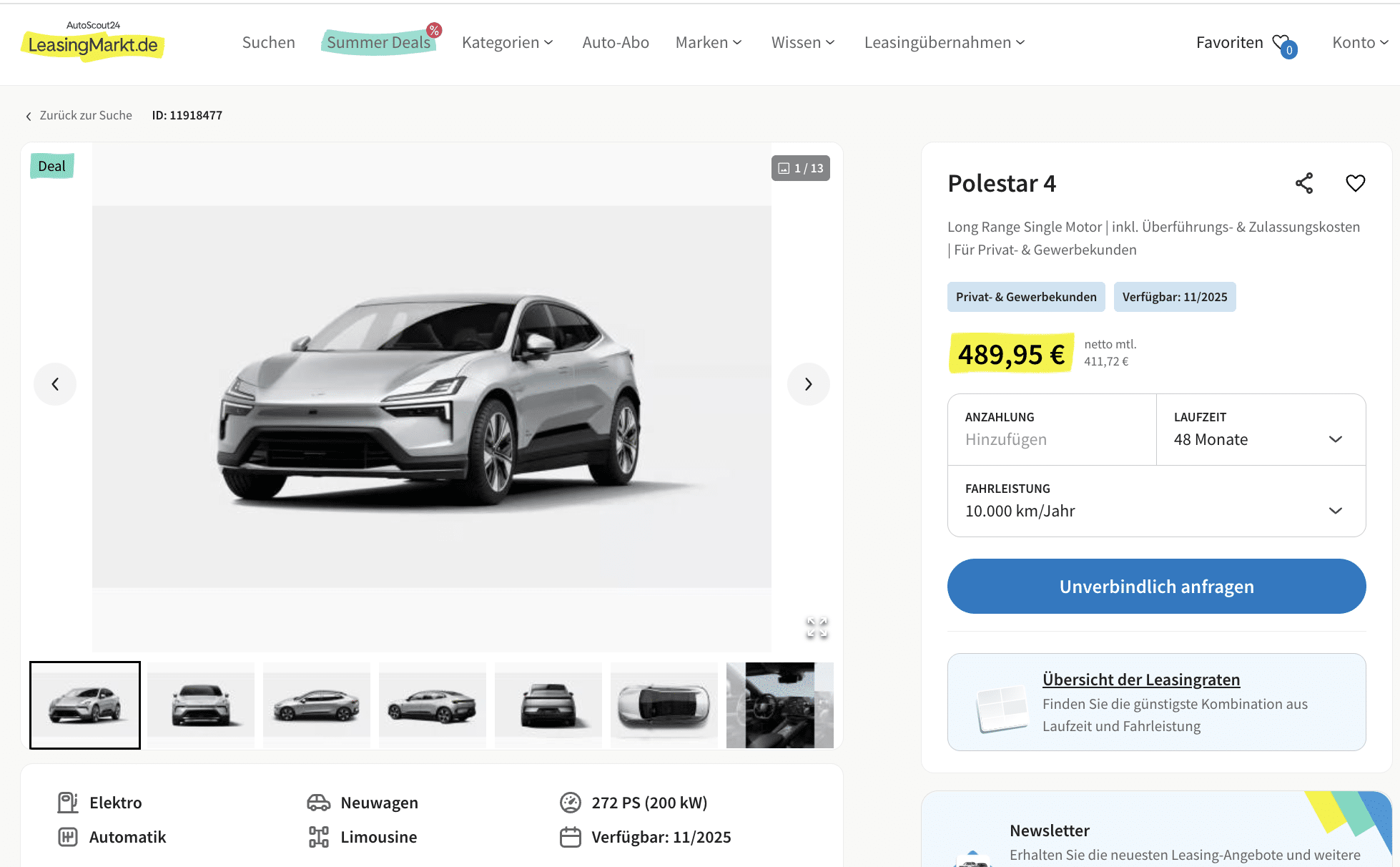Click the Verfügbar calendar icon

tap(571, 837)
